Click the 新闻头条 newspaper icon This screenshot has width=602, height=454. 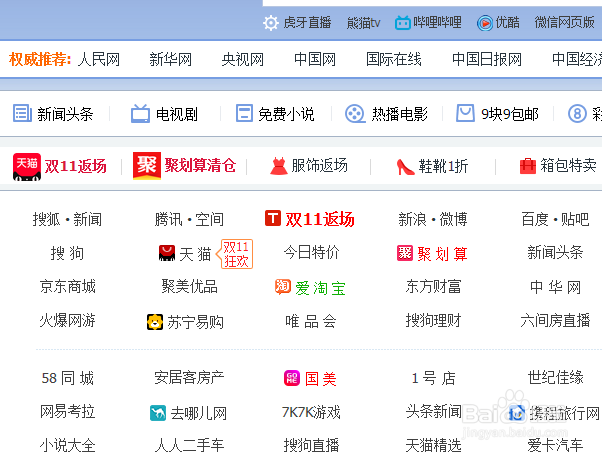22,113
